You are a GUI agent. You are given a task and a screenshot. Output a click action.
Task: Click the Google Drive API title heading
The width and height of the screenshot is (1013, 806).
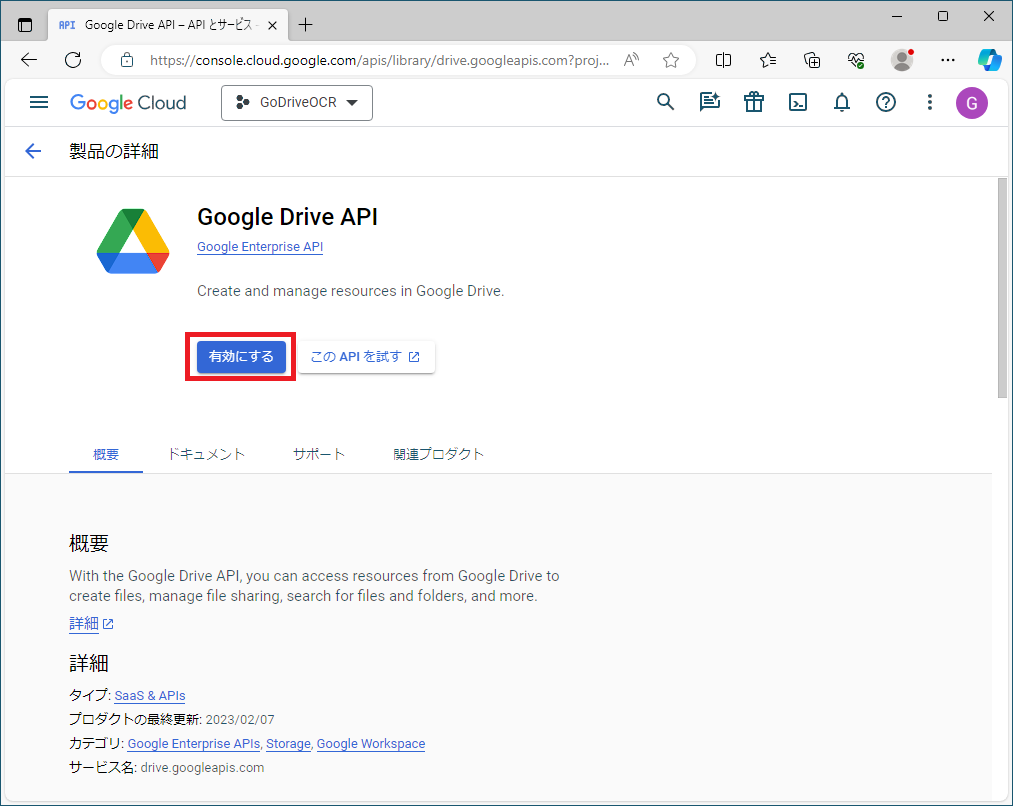pyautogui.click(x=287, y=217)
